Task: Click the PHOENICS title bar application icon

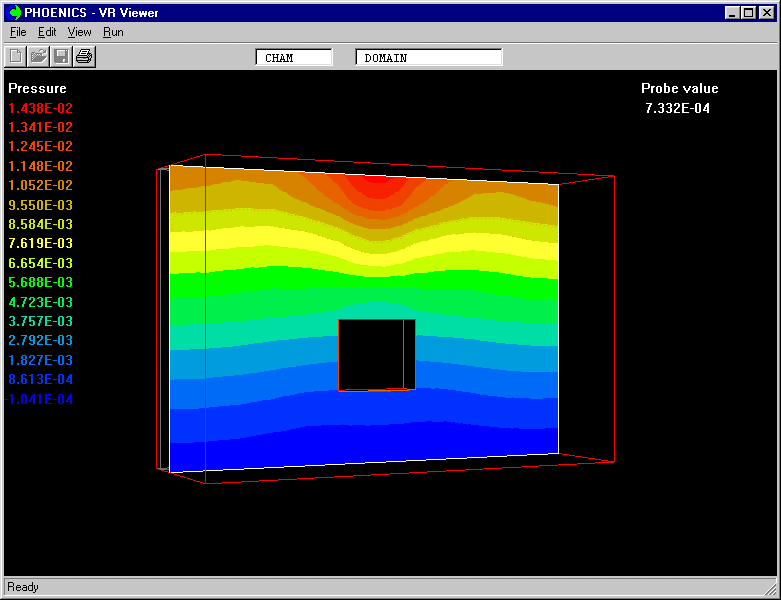Action: pyautogui.click(x=15, y=13)
